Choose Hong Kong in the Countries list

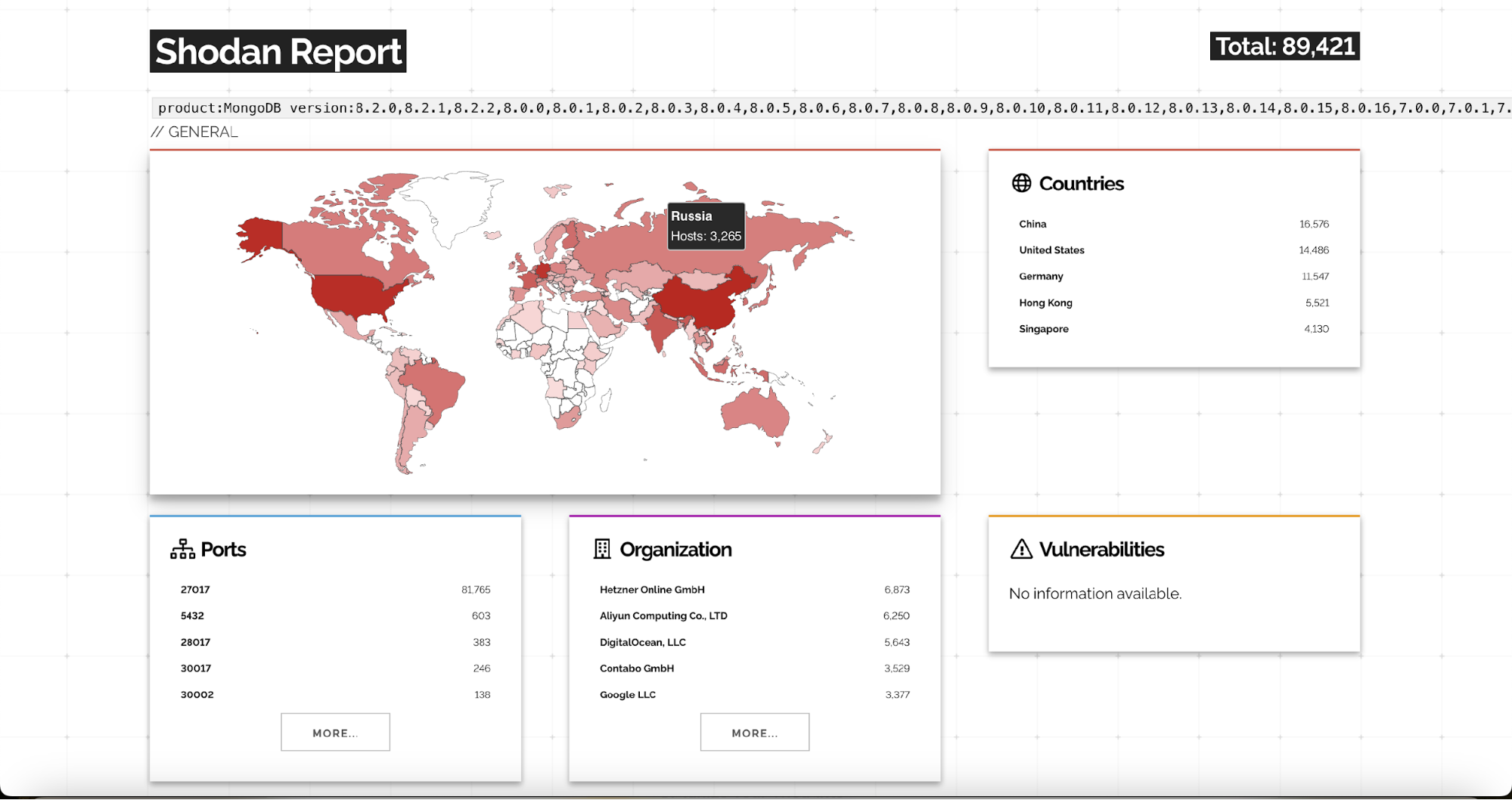point(1045,302)
